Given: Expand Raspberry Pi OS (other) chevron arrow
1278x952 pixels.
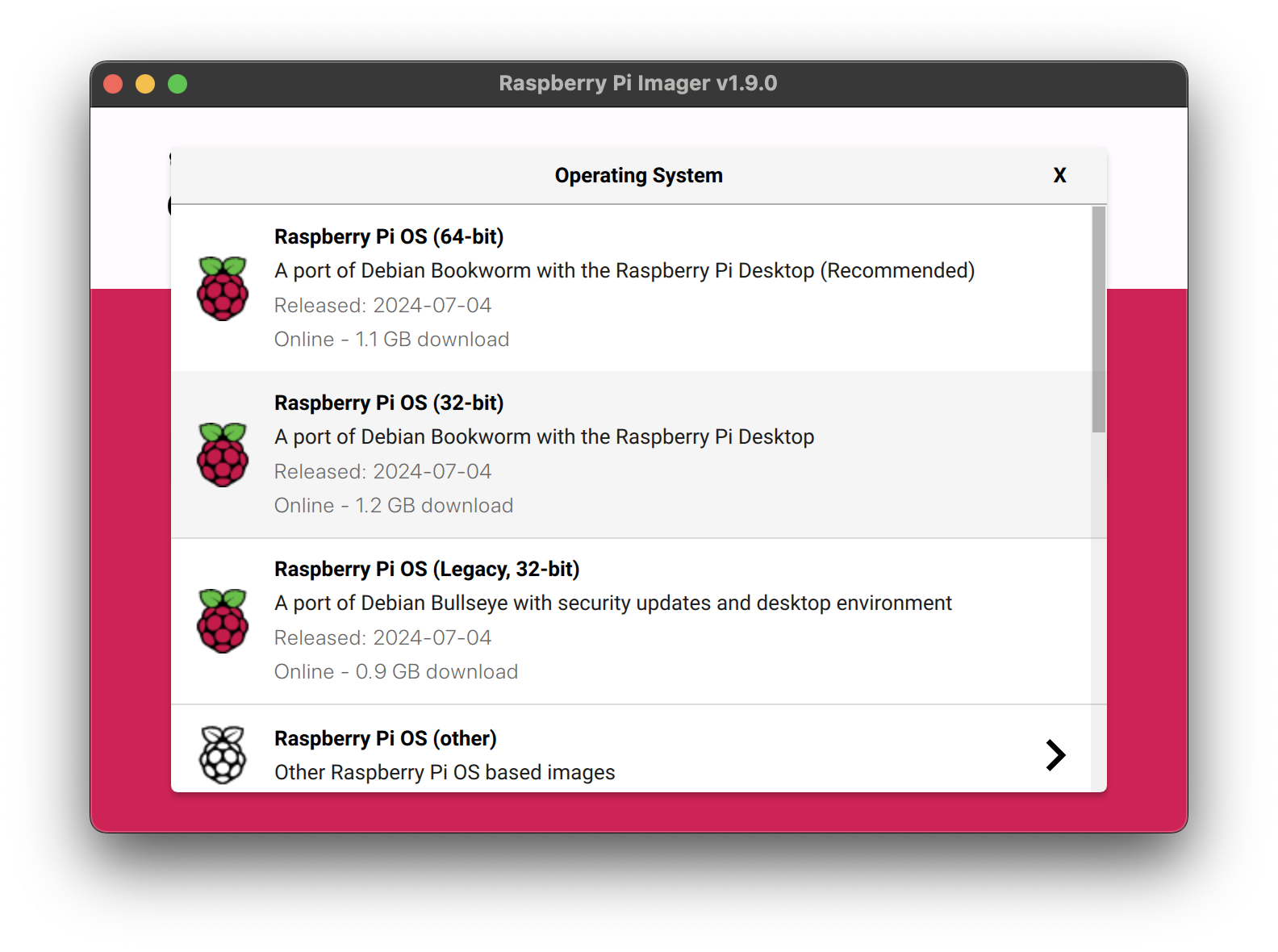Looking at the screenshot, I should coord(1055,755).
